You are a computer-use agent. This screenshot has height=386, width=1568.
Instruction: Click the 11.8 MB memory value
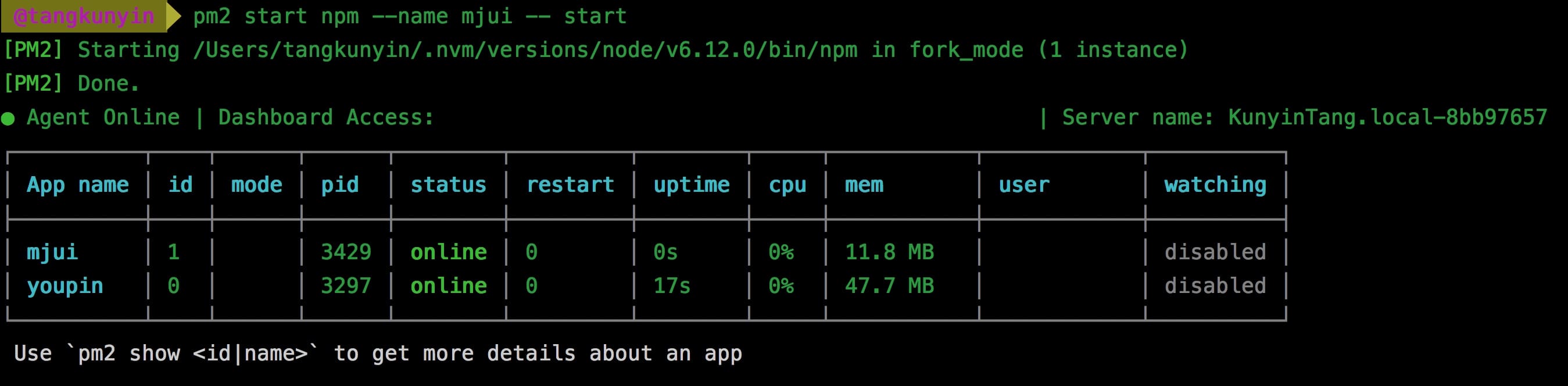[x=889, y=252]
